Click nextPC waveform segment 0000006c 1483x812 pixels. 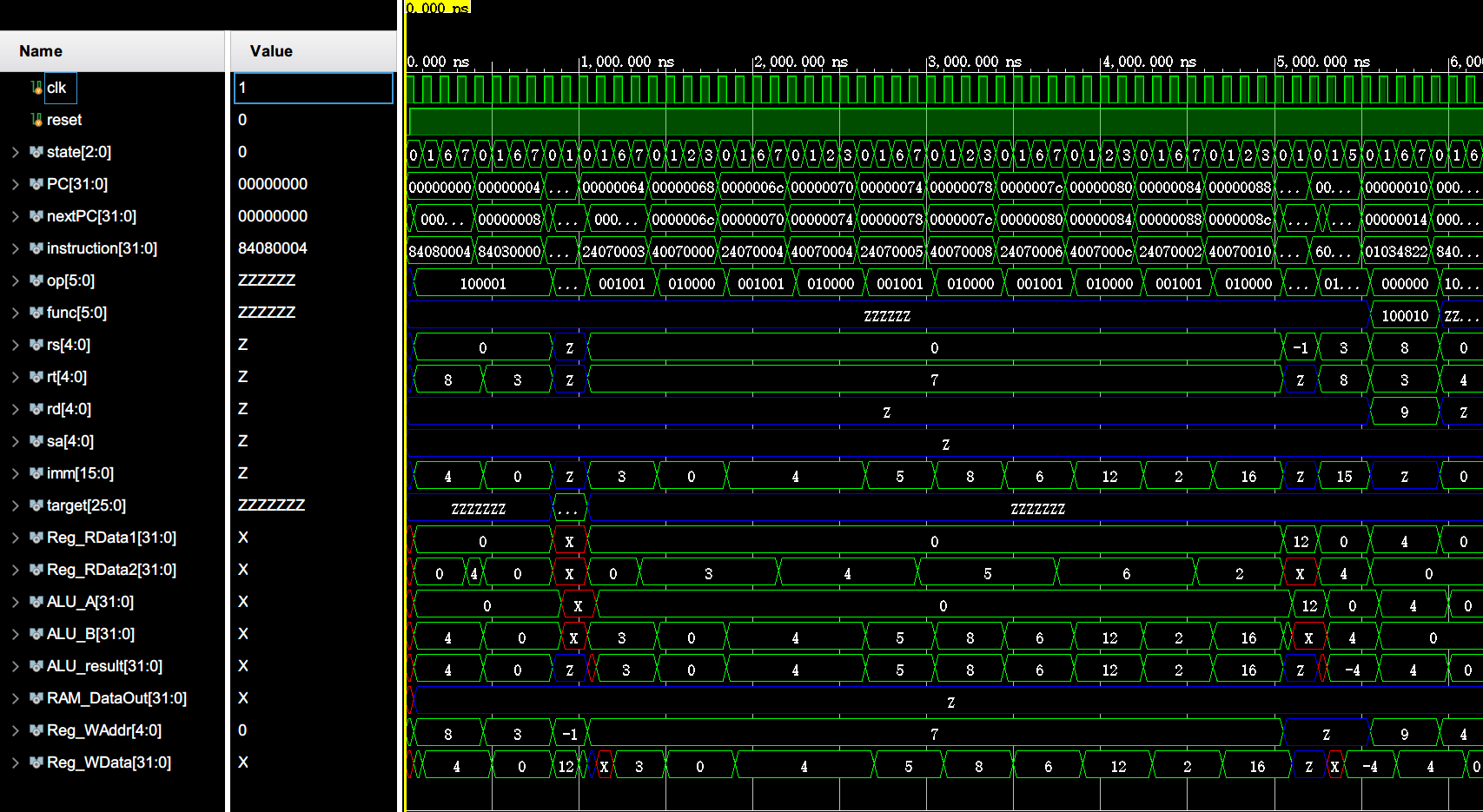tap(683, 220)
